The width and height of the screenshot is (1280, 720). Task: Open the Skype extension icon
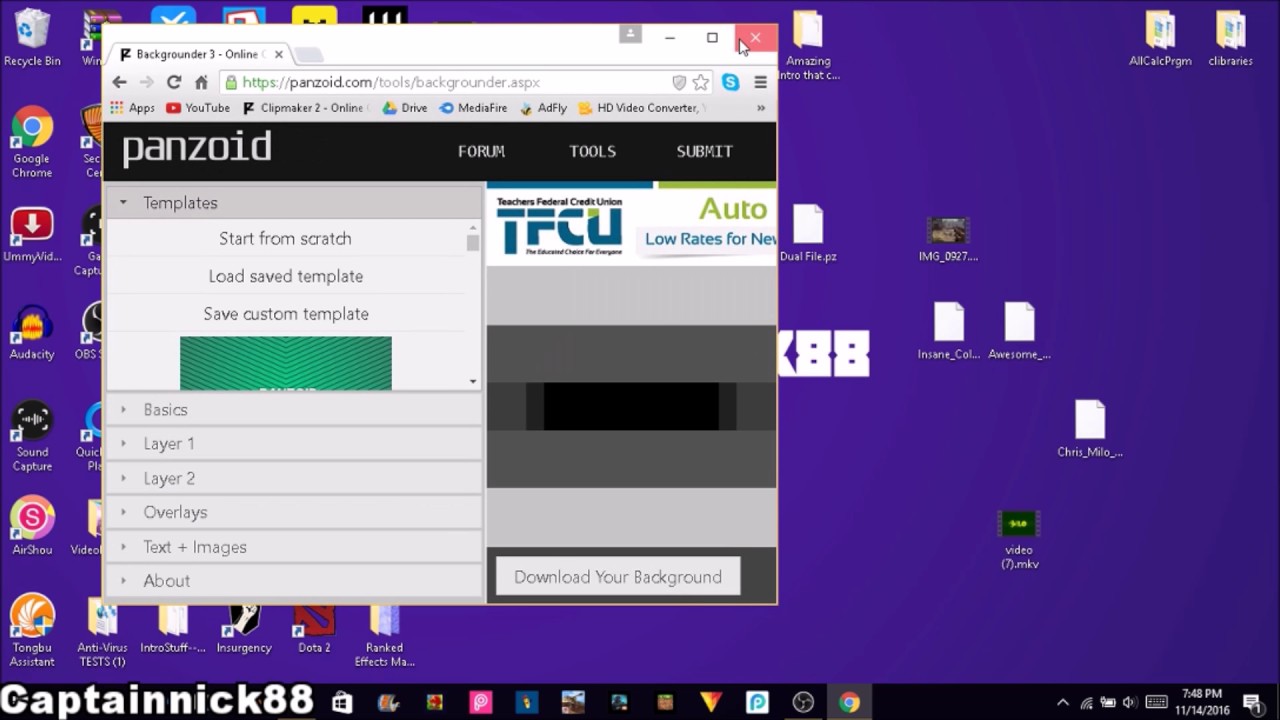point(731,83)
